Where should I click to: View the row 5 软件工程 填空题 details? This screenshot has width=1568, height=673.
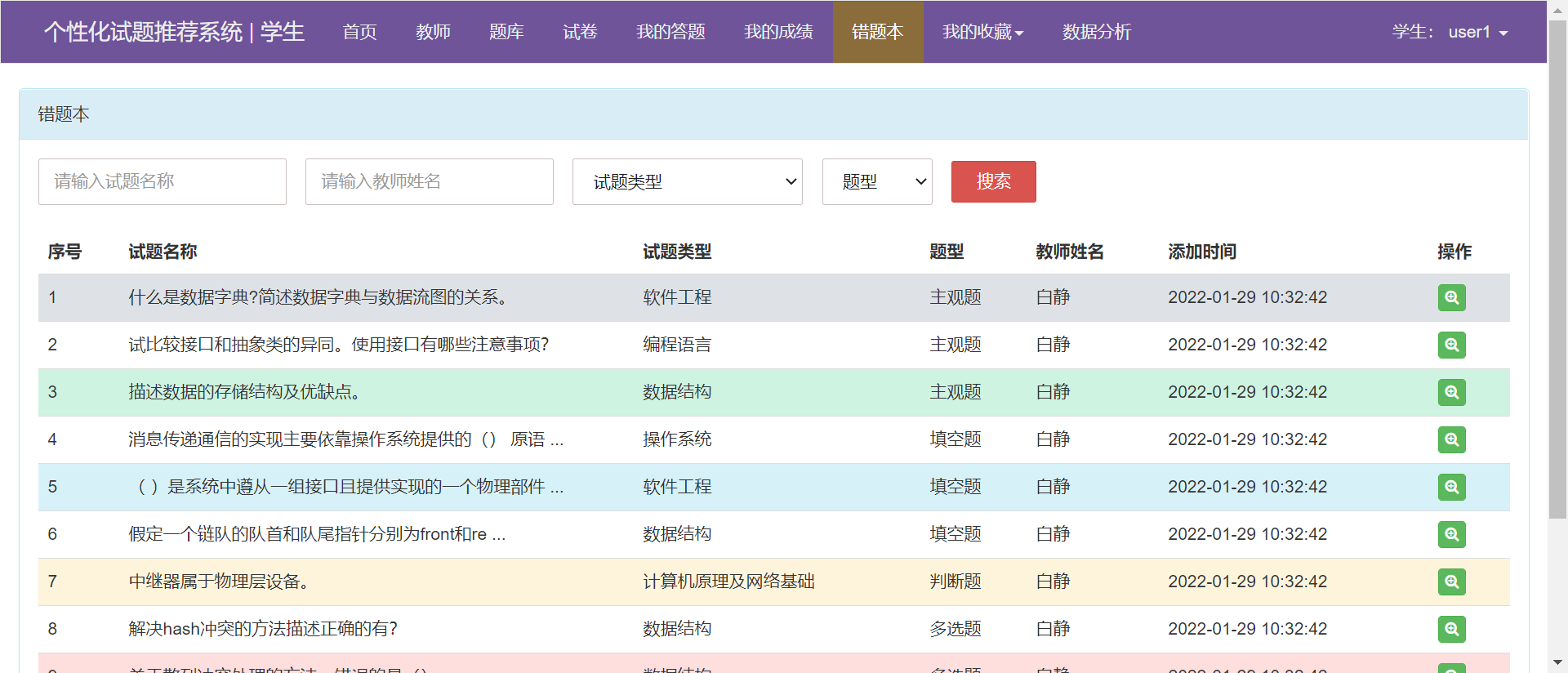click(x=1451, y=487)
